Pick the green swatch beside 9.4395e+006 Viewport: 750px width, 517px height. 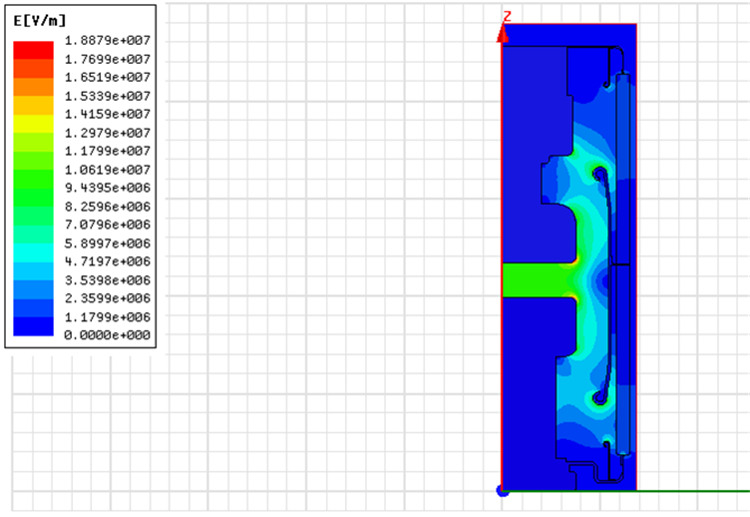pos(32,190)
